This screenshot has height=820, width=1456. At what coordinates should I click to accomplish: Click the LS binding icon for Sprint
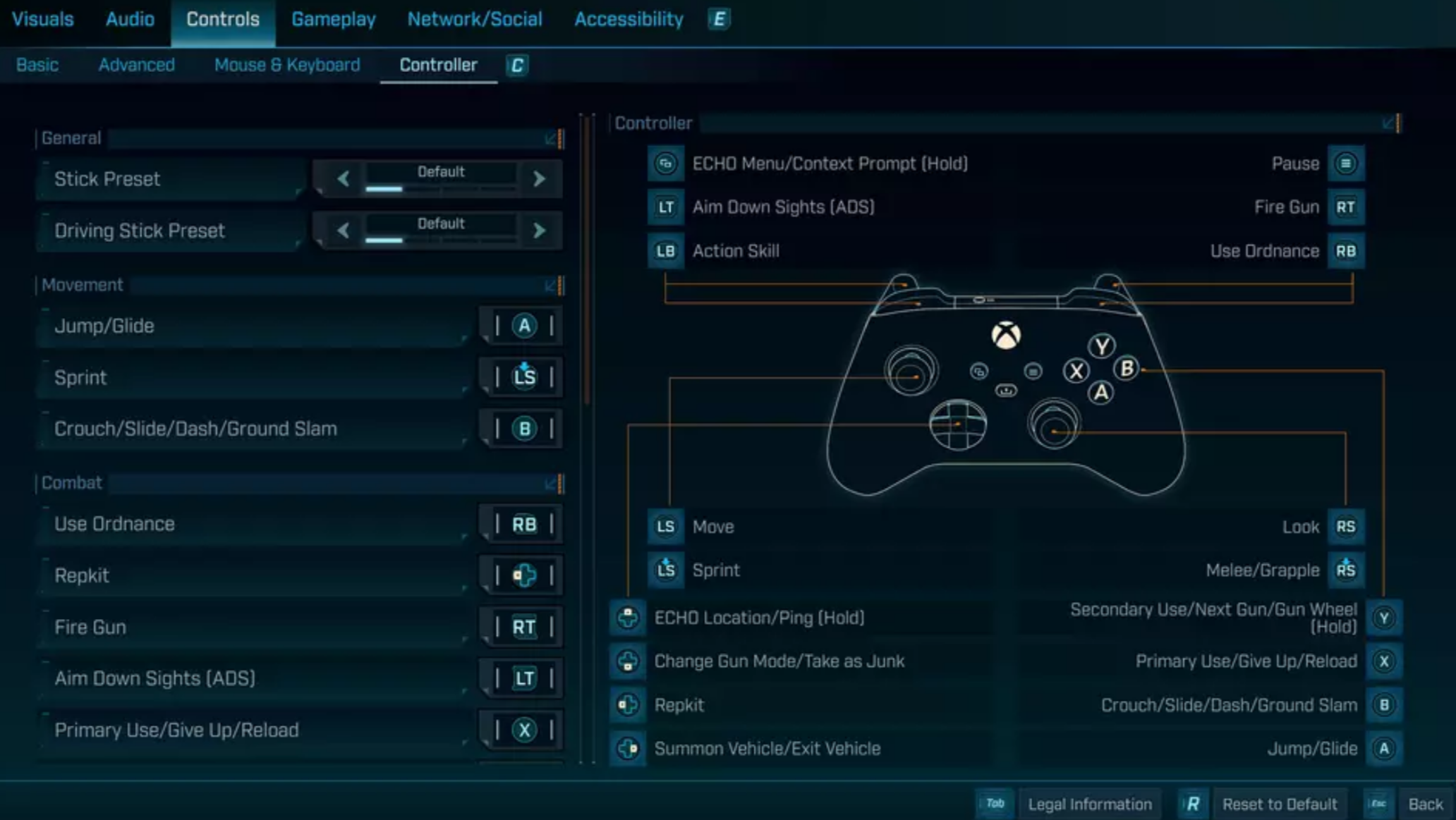coord(523,377)
